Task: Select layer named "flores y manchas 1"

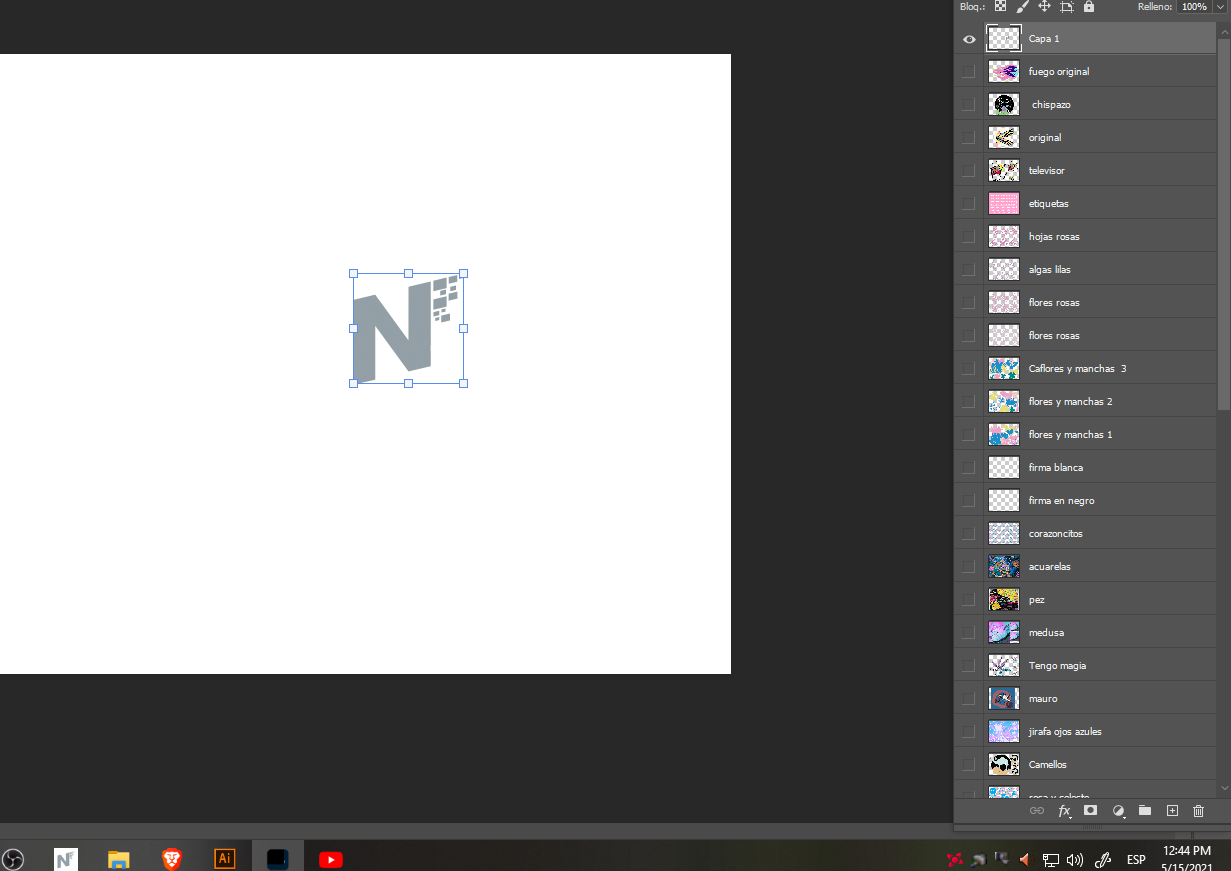Action: 1070,435
